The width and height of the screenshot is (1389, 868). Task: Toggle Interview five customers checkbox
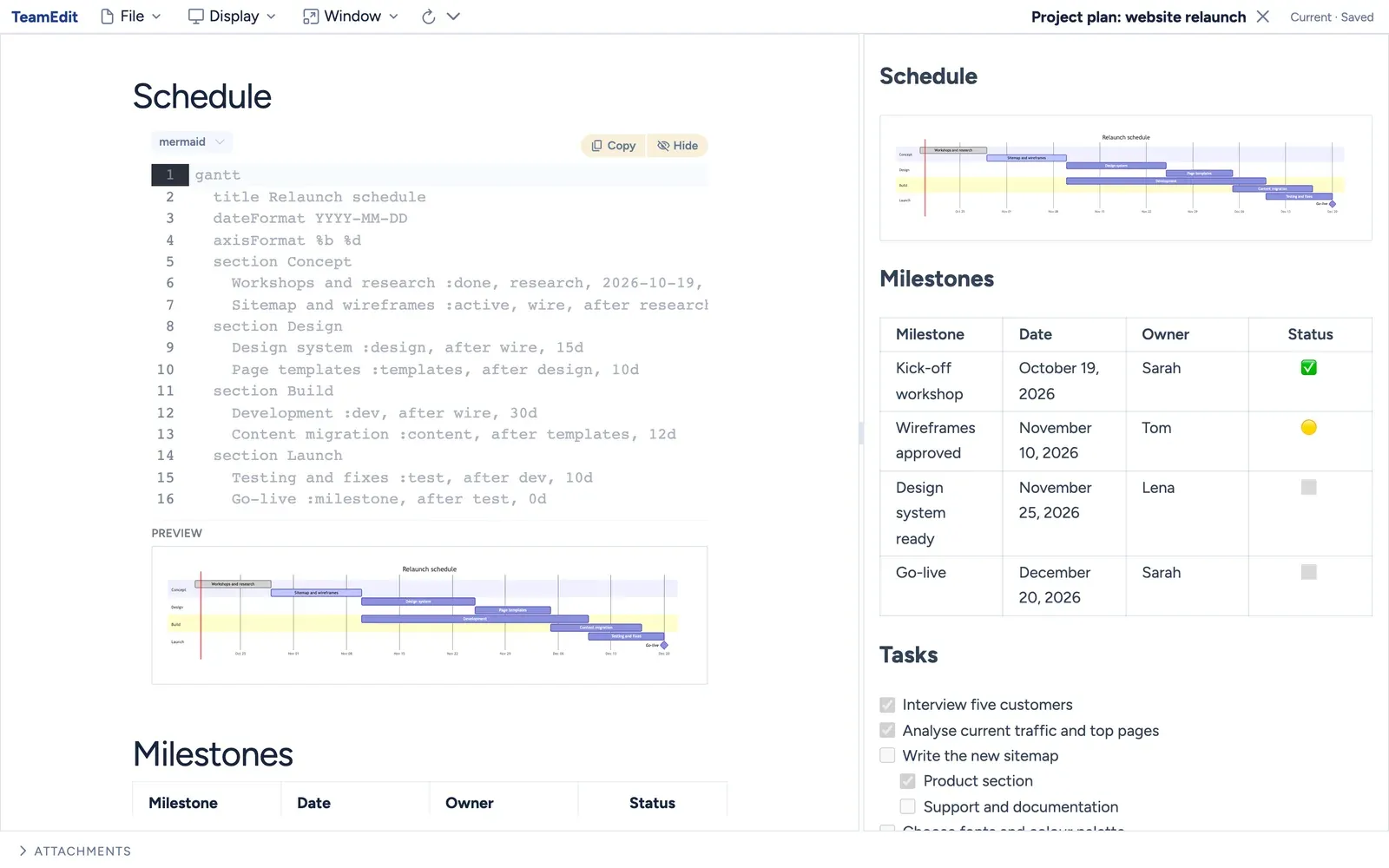[x=887, y=705]
